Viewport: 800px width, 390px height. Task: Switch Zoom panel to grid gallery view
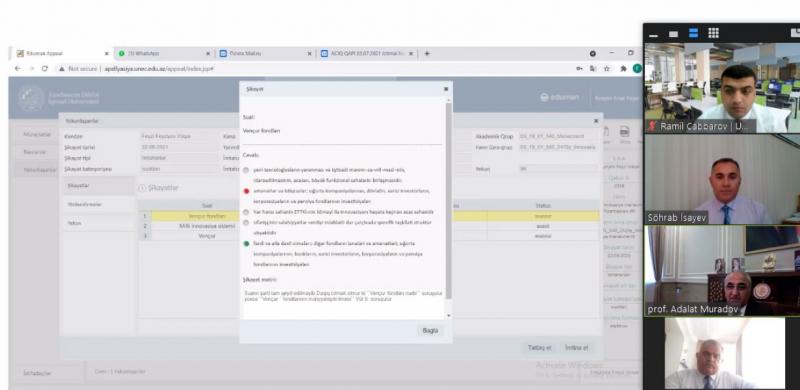coord(713,33)
